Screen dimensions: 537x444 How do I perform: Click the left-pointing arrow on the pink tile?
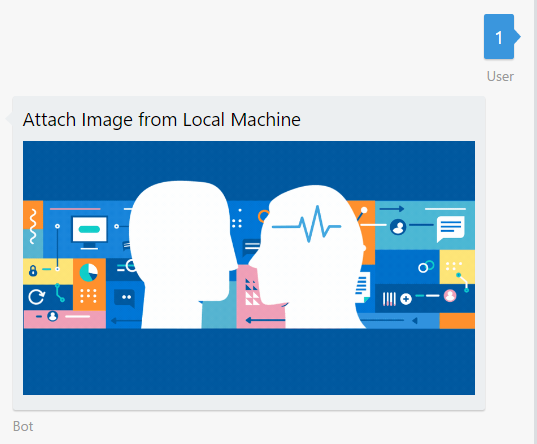[265, 320]
